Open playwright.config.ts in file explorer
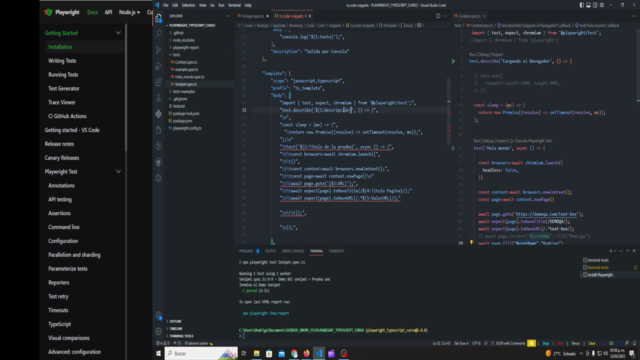The height and width of the screenshot is (360, 640). coord(187,128)
